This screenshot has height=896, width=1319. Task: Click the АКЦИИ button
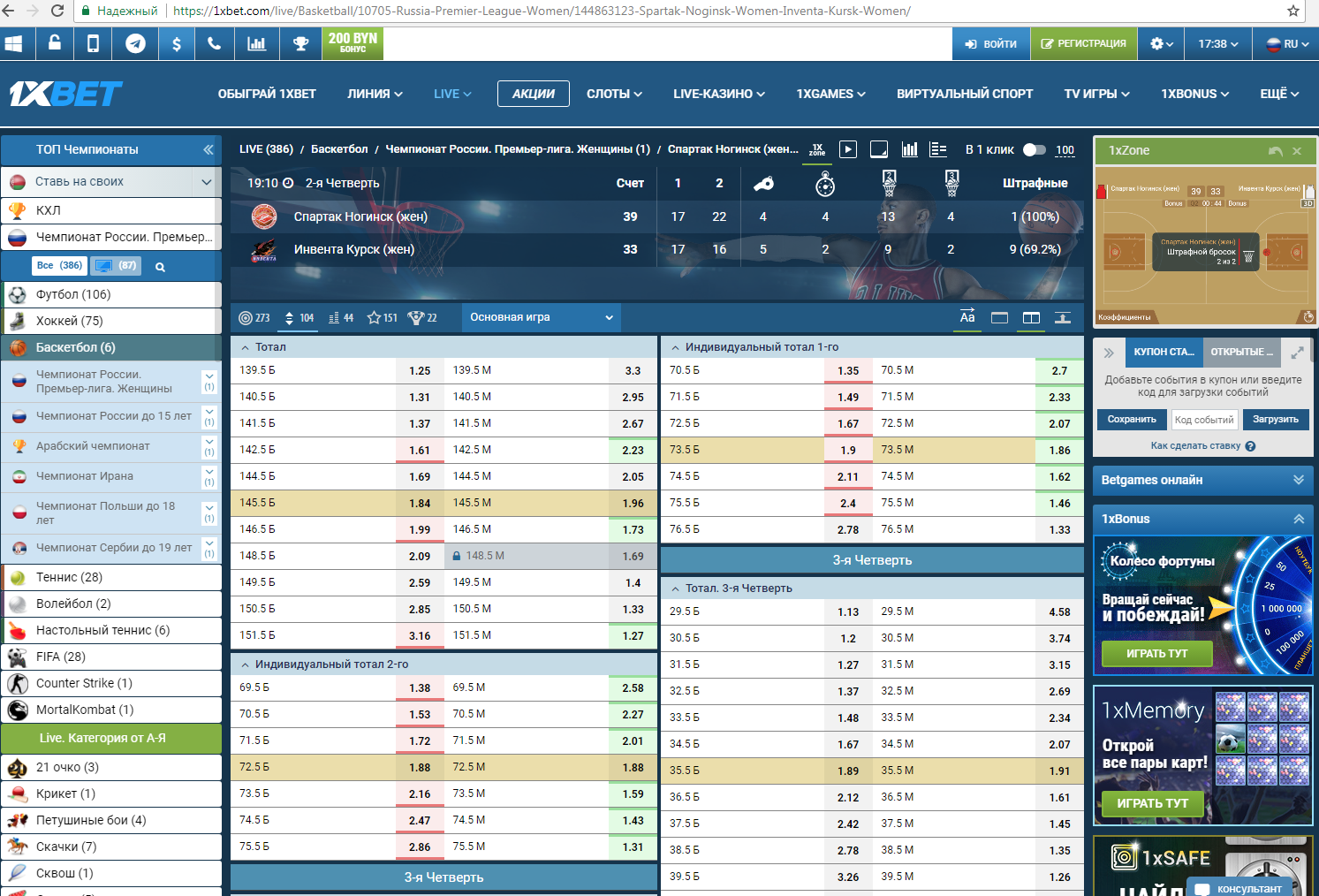534,94
